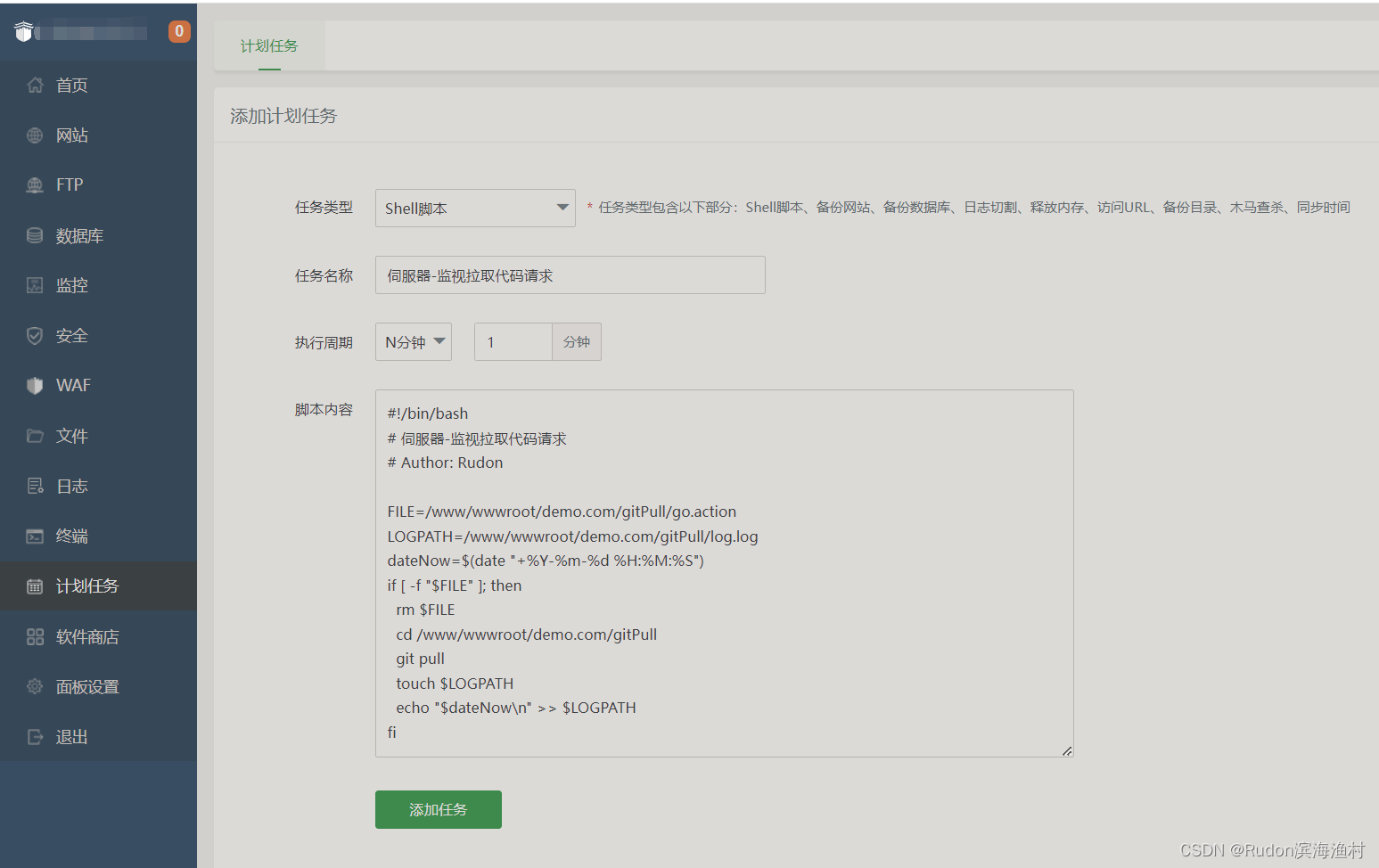This screenshot has width=1379, height=868.
Task: Click the 'touch $LOGPATH' script line
Action: pos(455,684)
